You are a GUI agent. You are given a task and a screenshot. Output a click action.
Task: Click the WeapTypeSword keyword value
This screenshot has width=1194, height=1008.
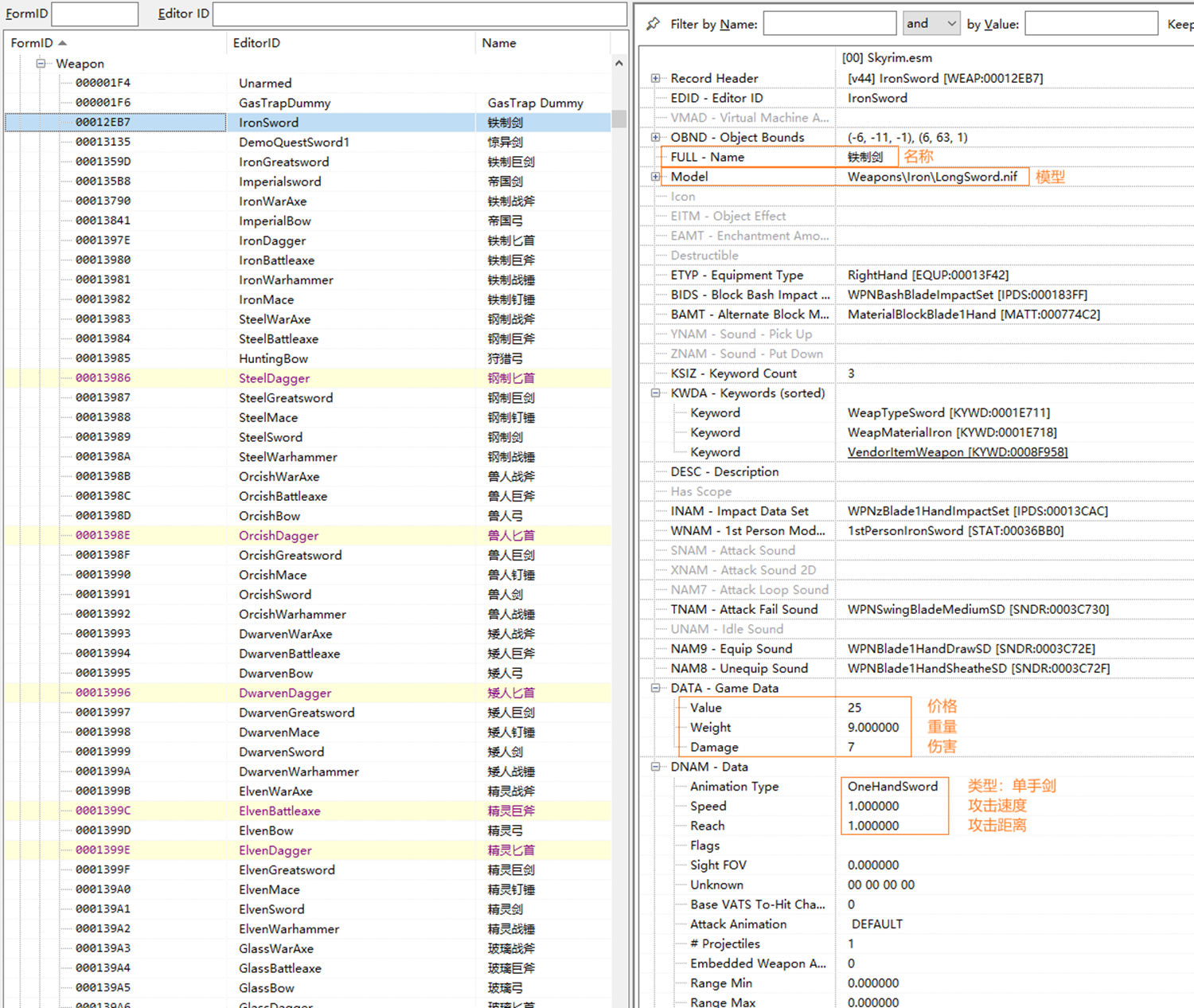(949, 412)
